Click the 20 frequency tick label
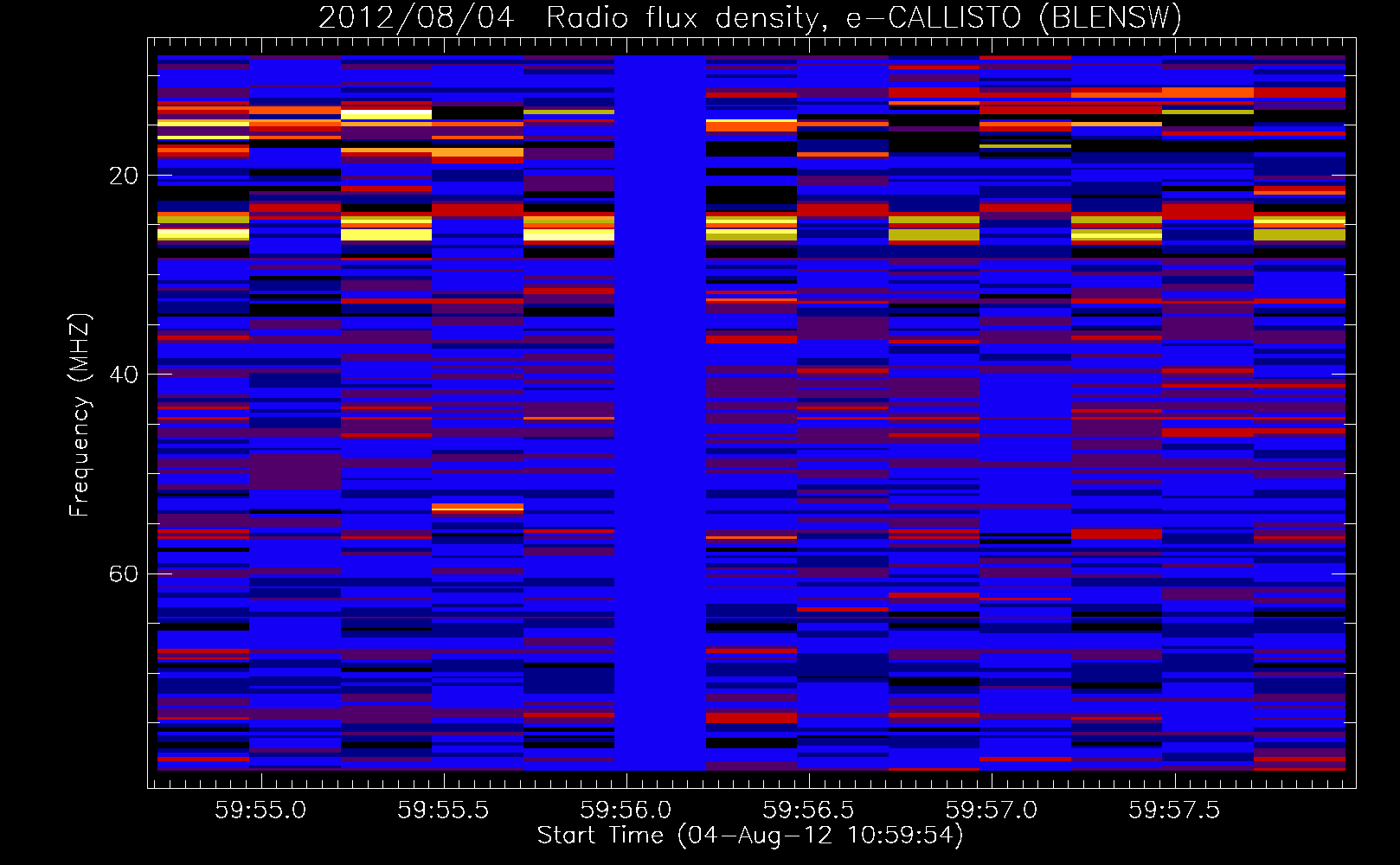The width and height of the screenshot is (1400, 865). [x=124, y=176]
